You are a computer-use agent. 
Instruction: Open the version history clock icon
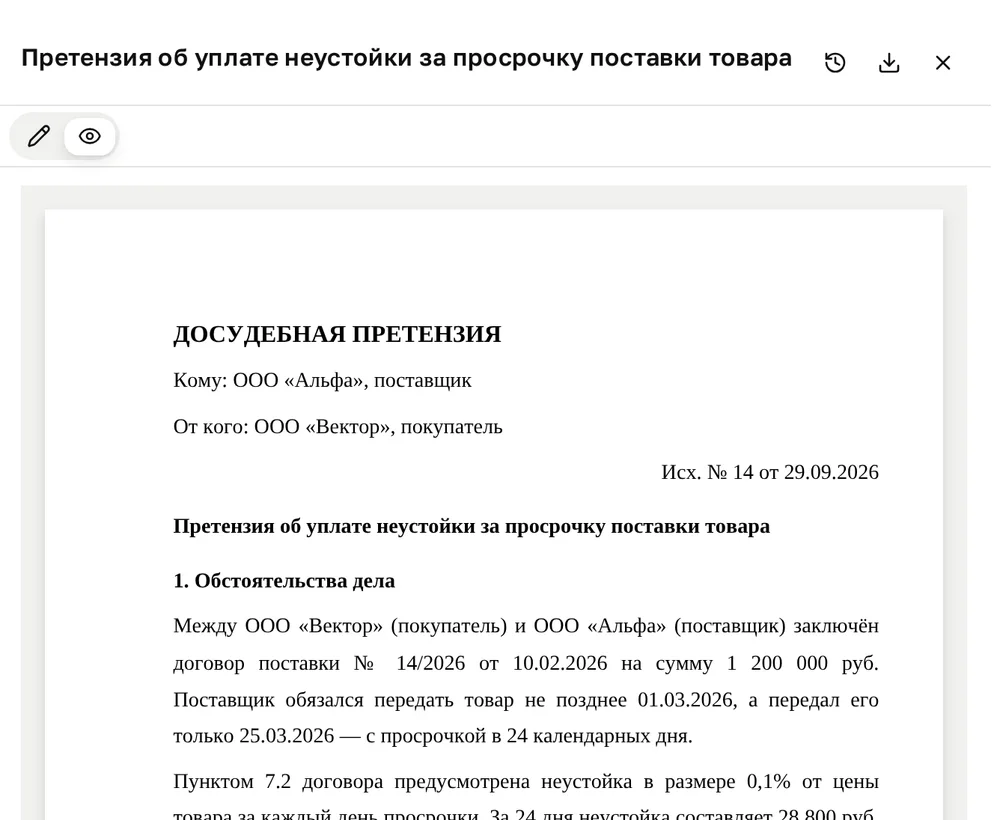[x=835, y=62]
